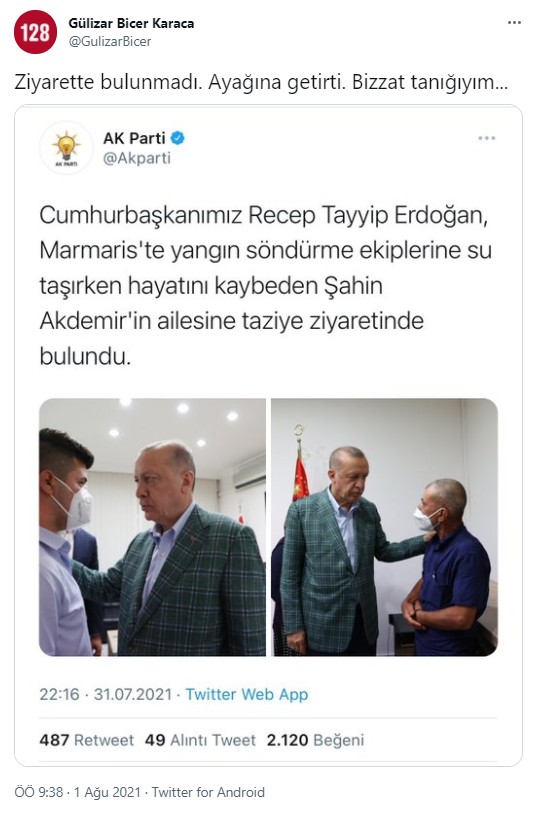The width and height of the screenshot is (538, 814).
Task: Click the Twitter Web App source link
Action: click(x=247, y=694)
